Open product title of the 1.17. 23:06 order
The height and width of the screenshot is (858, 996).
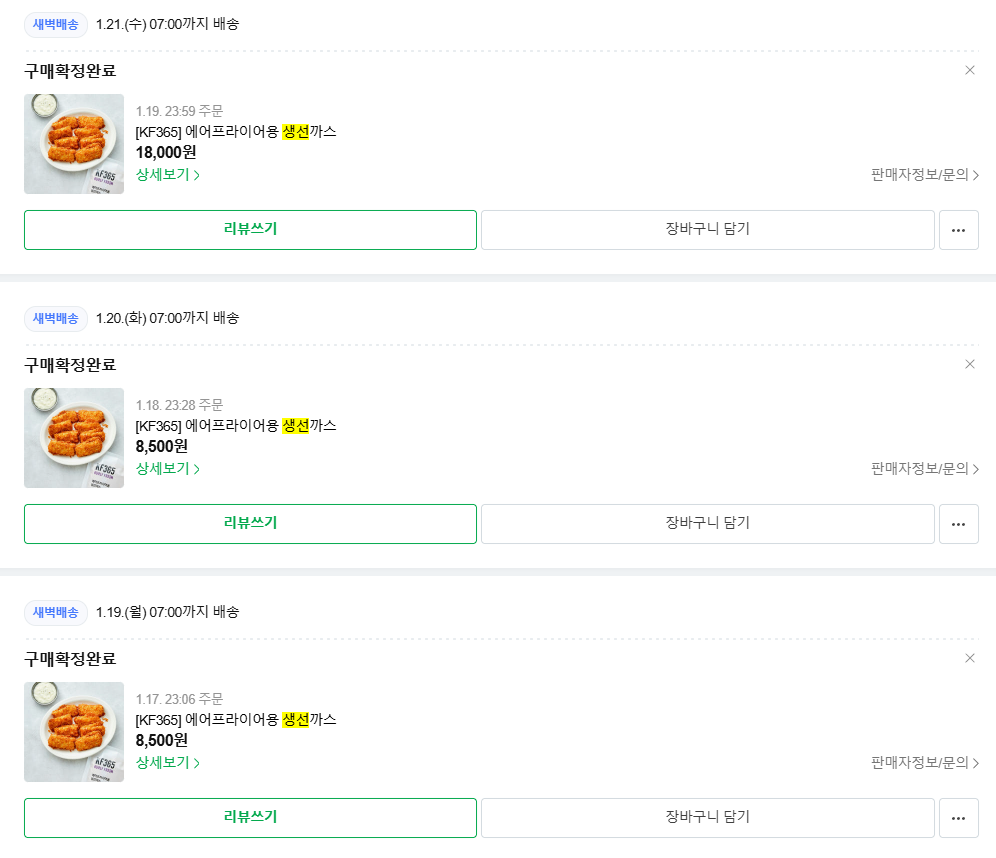(x=236, y=720)
